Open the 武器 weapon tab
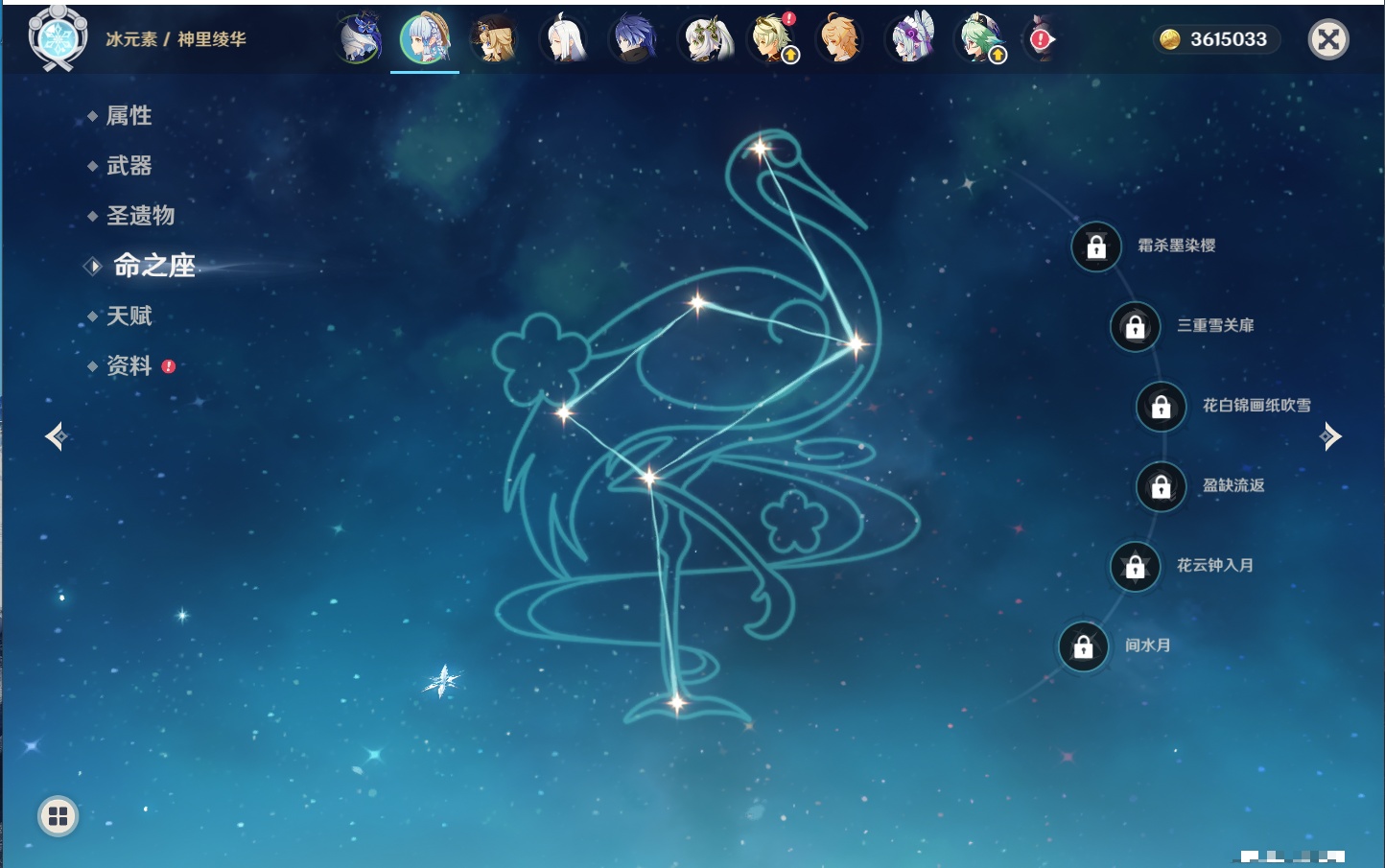 click(x=129, y=166)
